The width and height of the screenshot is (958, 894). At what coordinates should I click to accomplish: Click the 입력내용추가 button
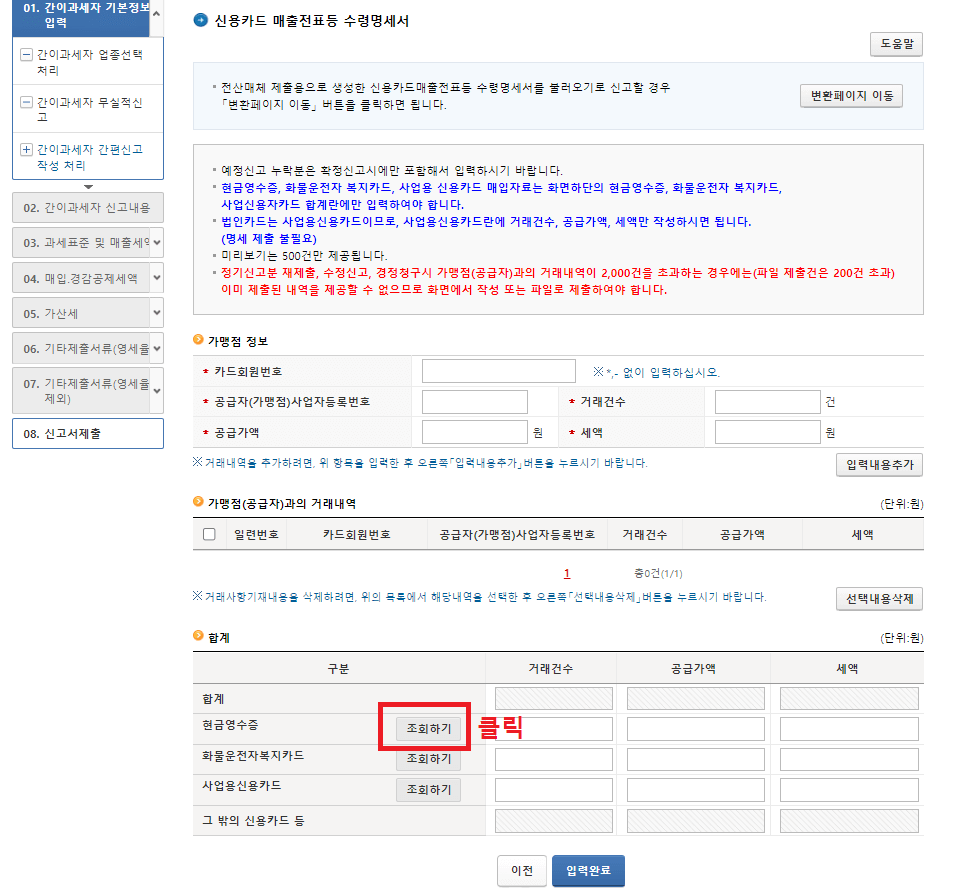tap(879, 464)
